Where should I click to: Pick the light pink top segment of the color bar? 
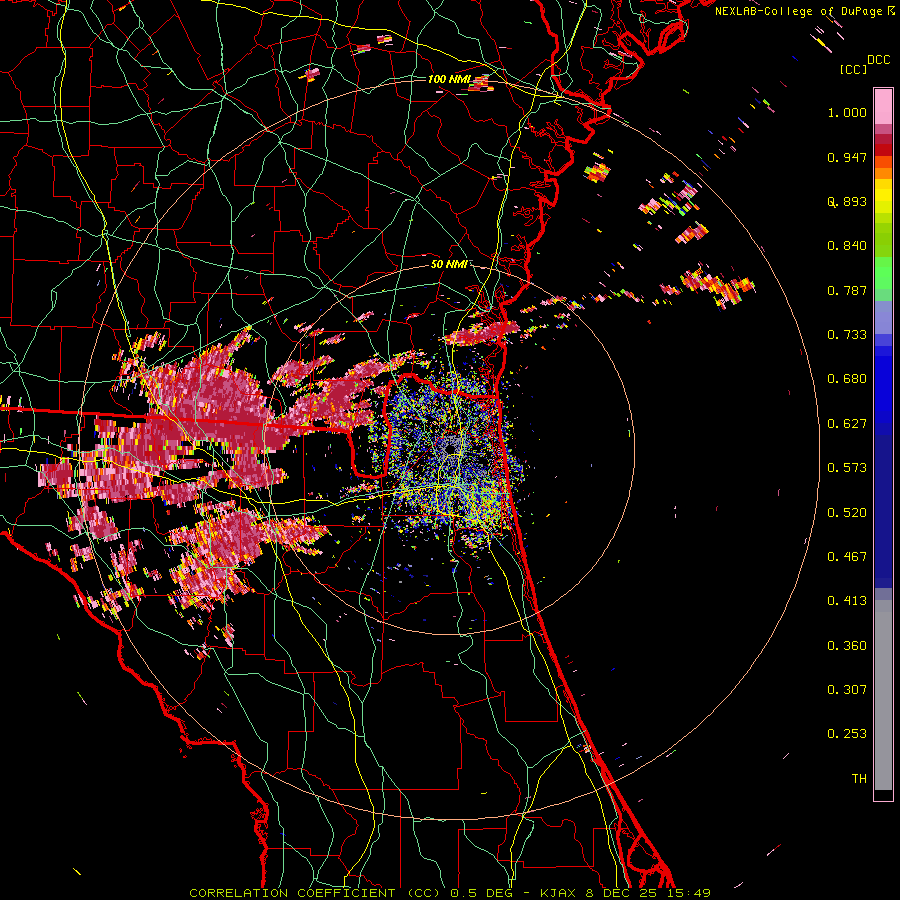(883, 107)
